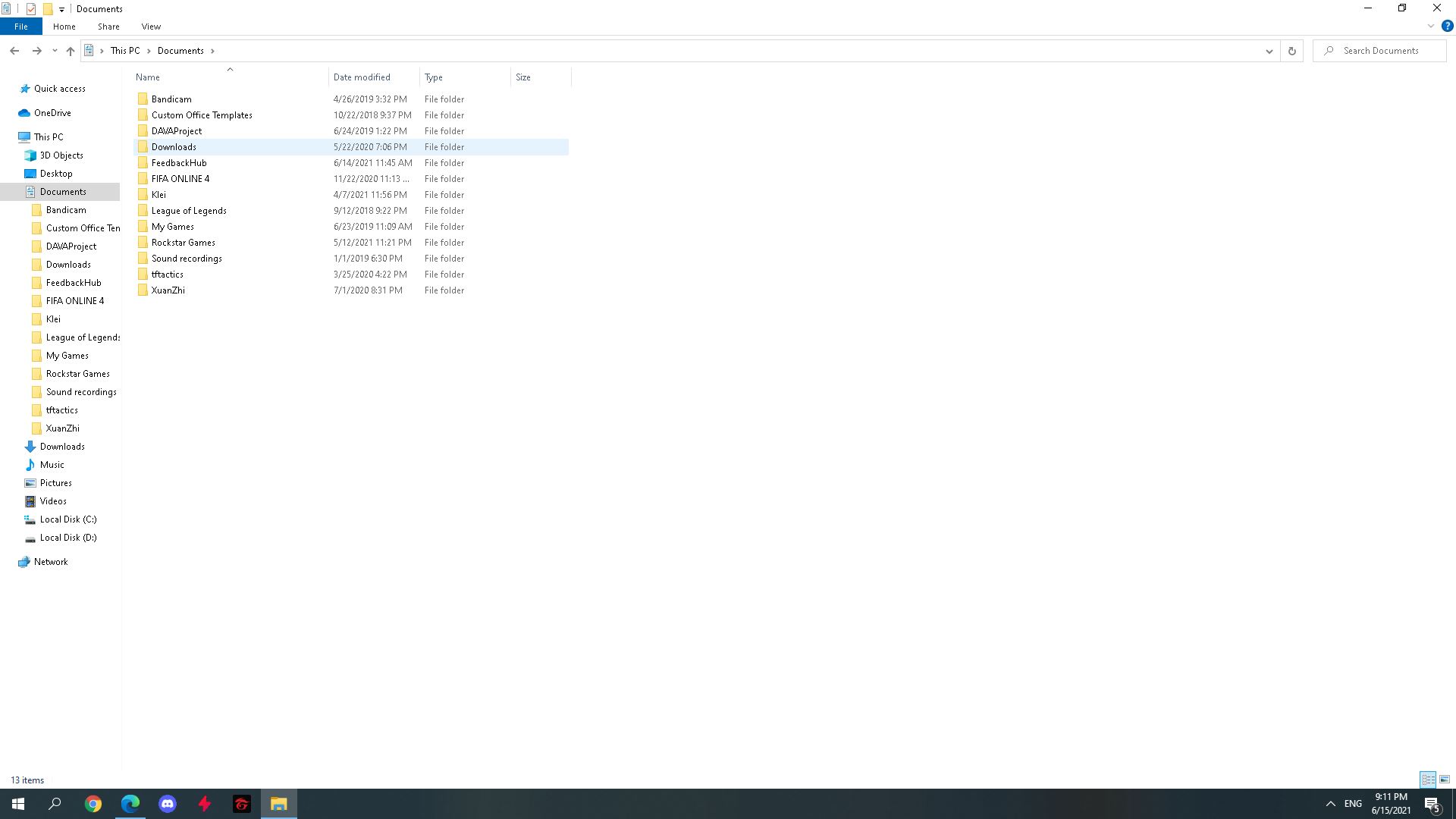Screen dimensions: 1456x819
Task: Click the Up one level arrow
Action: point(71,51)
